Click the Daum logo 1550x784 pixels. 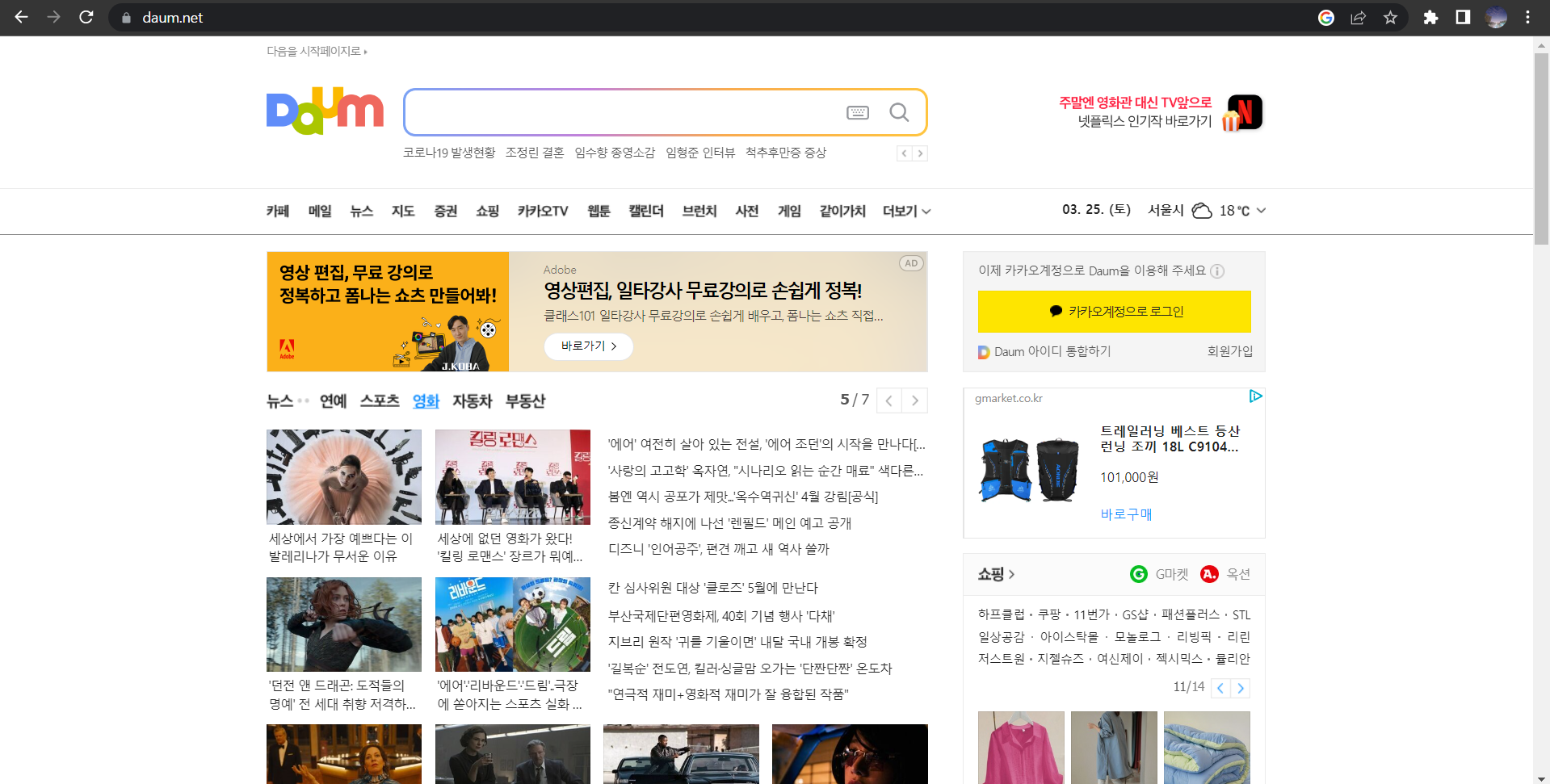(x=324, y=111)
